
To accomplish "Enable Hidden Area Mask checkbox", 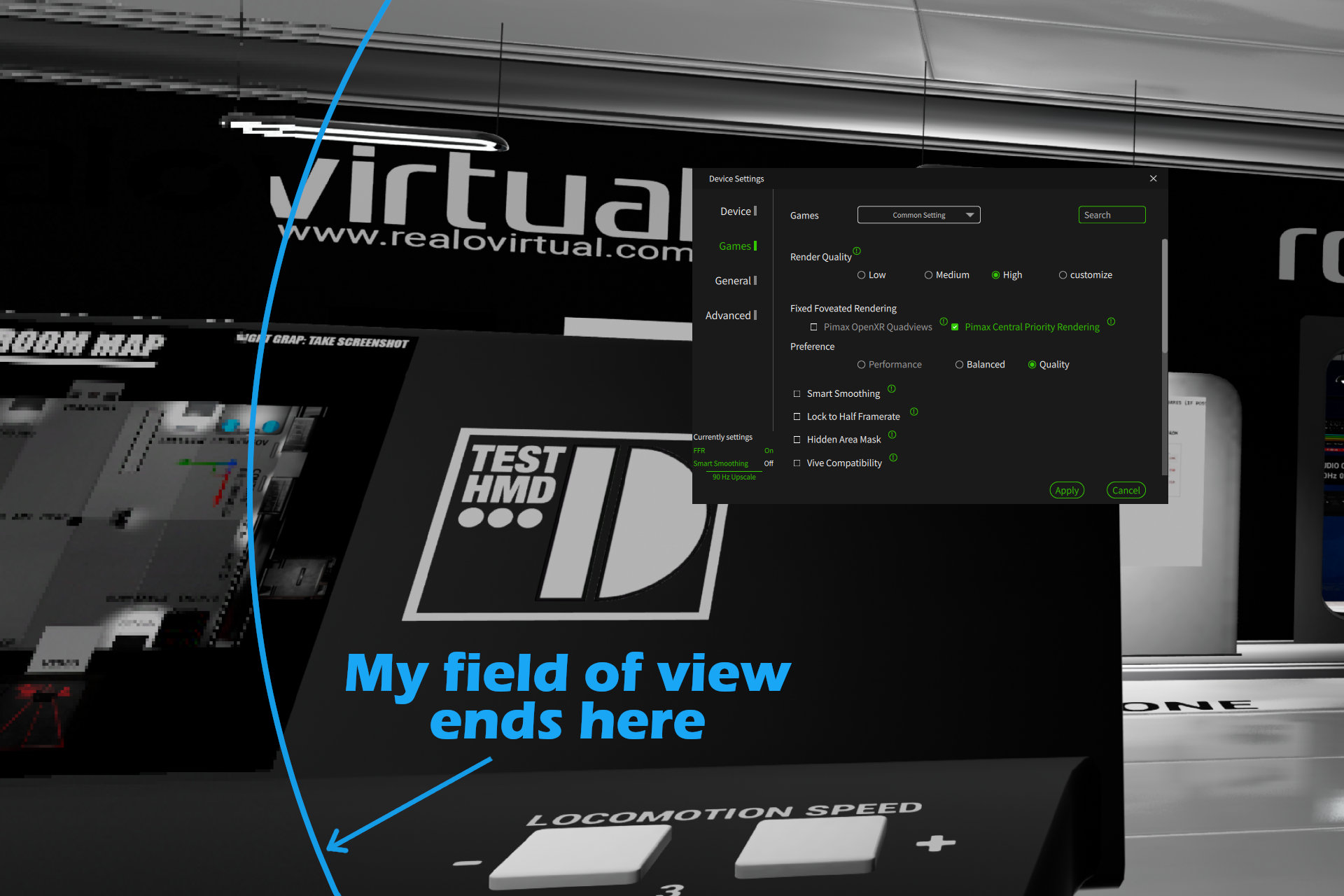I will point(796,440).
